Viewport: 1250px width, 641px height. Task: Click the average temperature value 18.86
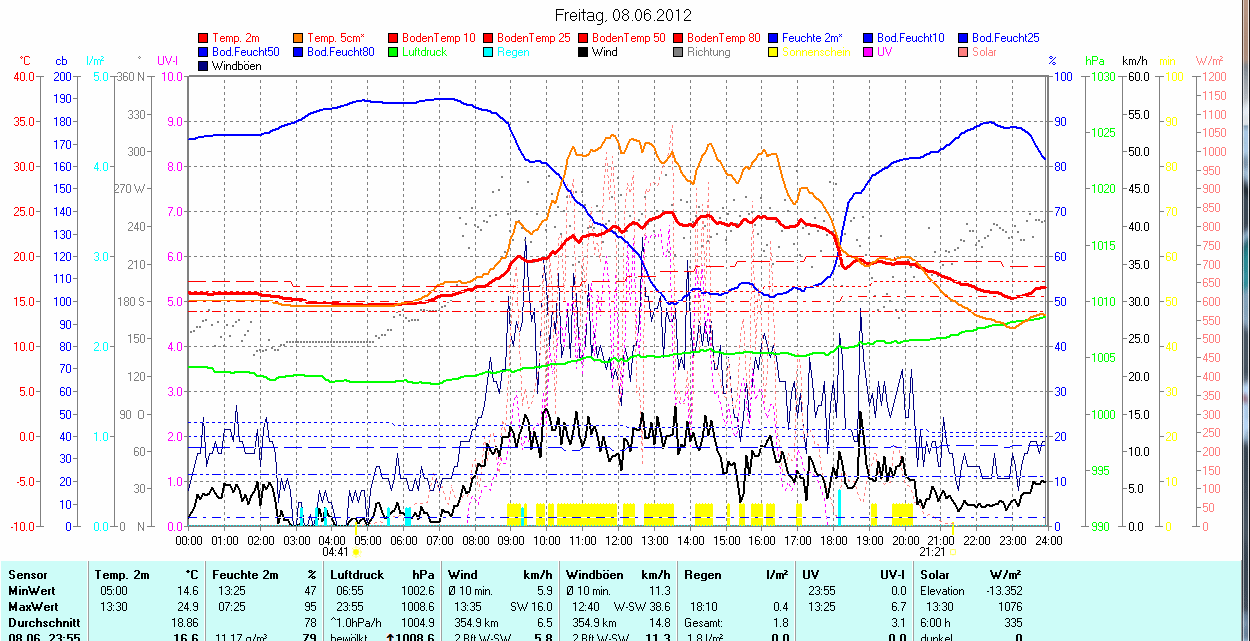click(x=183, y=621)
